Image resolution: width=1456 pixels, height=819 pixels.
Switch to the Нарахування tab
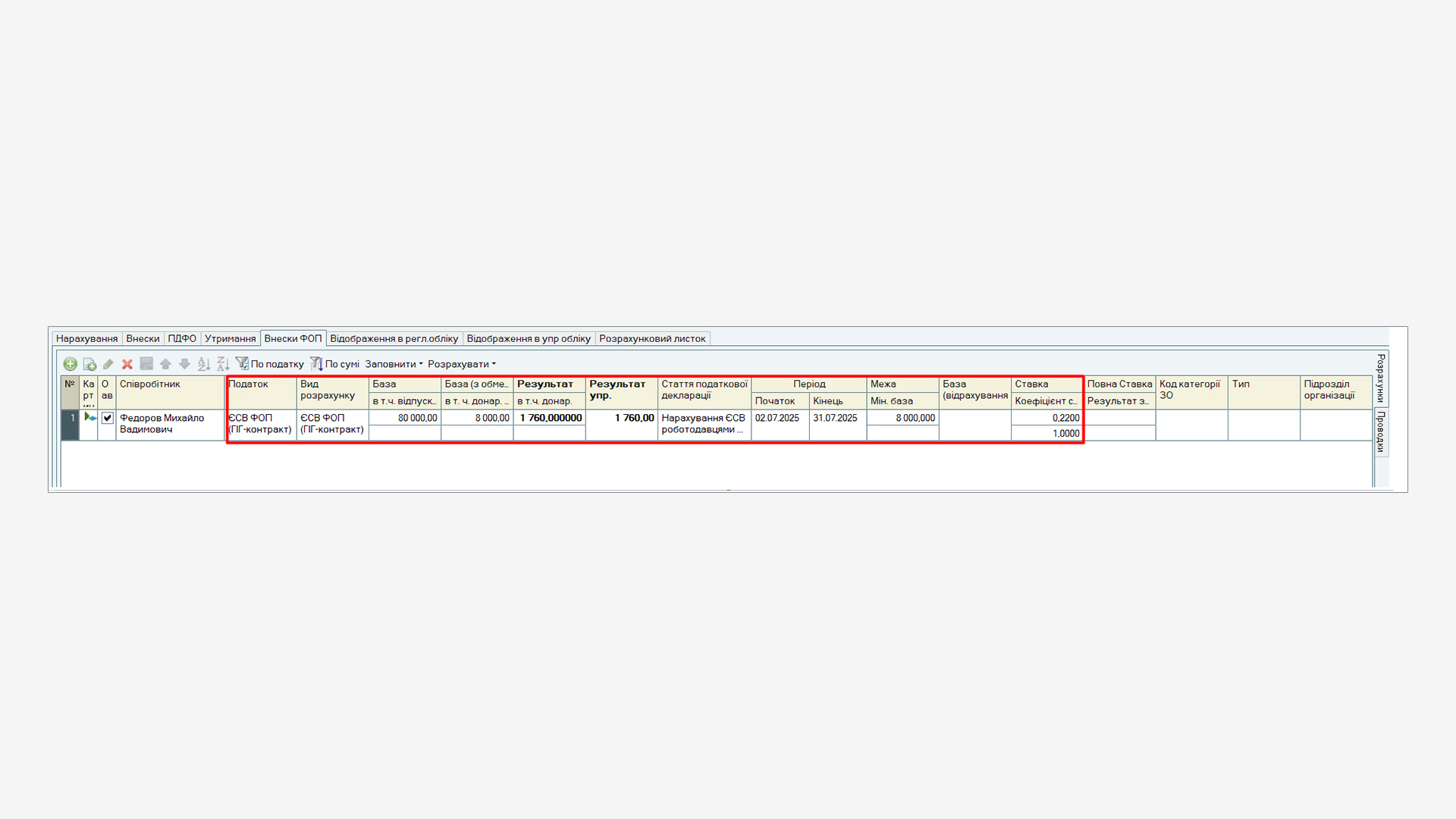pos(86,338)
